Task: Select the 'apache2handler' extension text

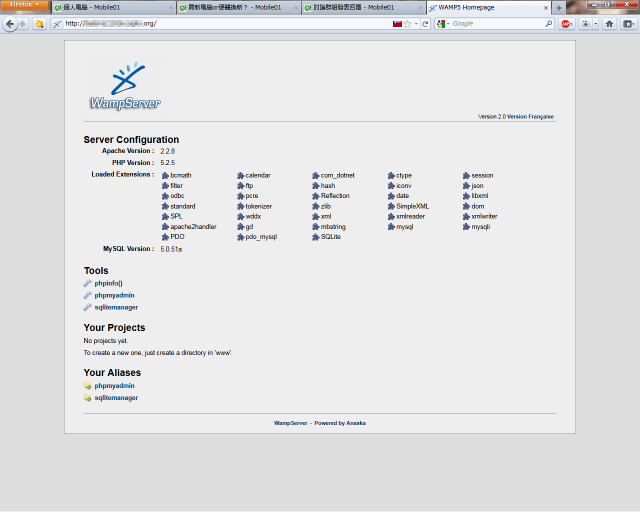Action: point(193,227)
